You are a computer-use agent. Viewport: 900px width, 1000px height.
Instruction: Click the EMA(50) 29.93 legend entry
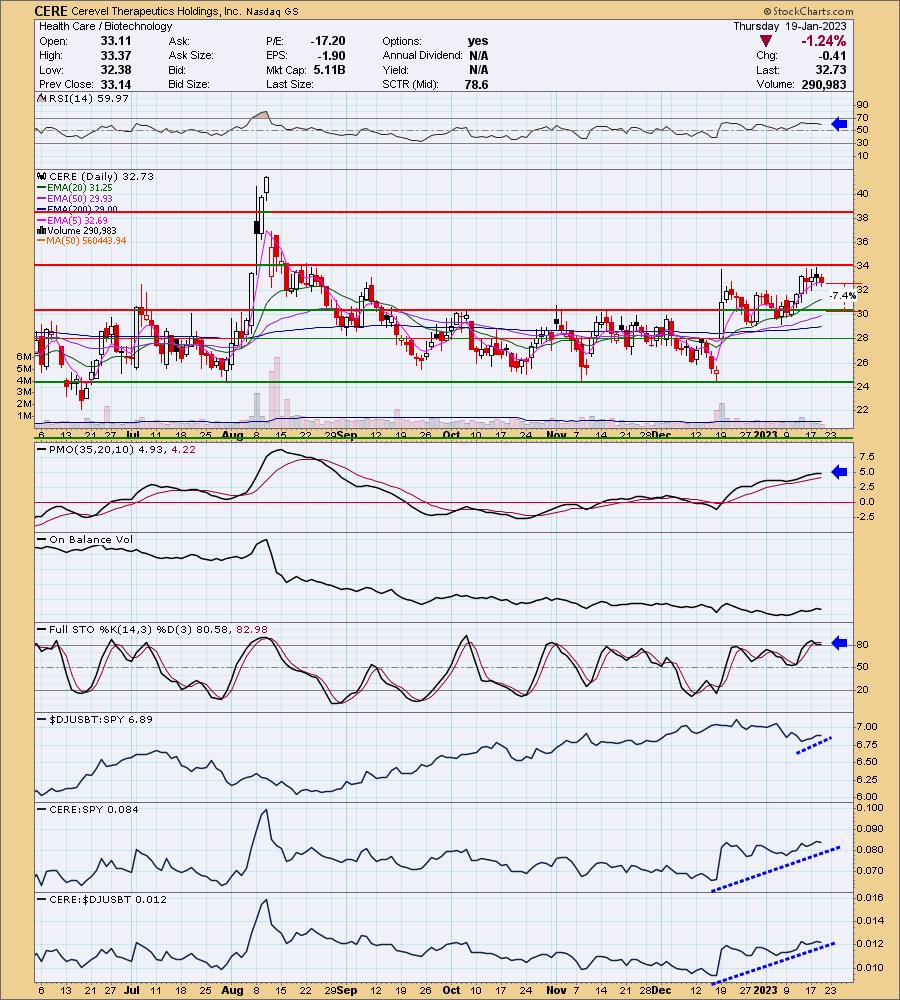(x=79, y=198)
